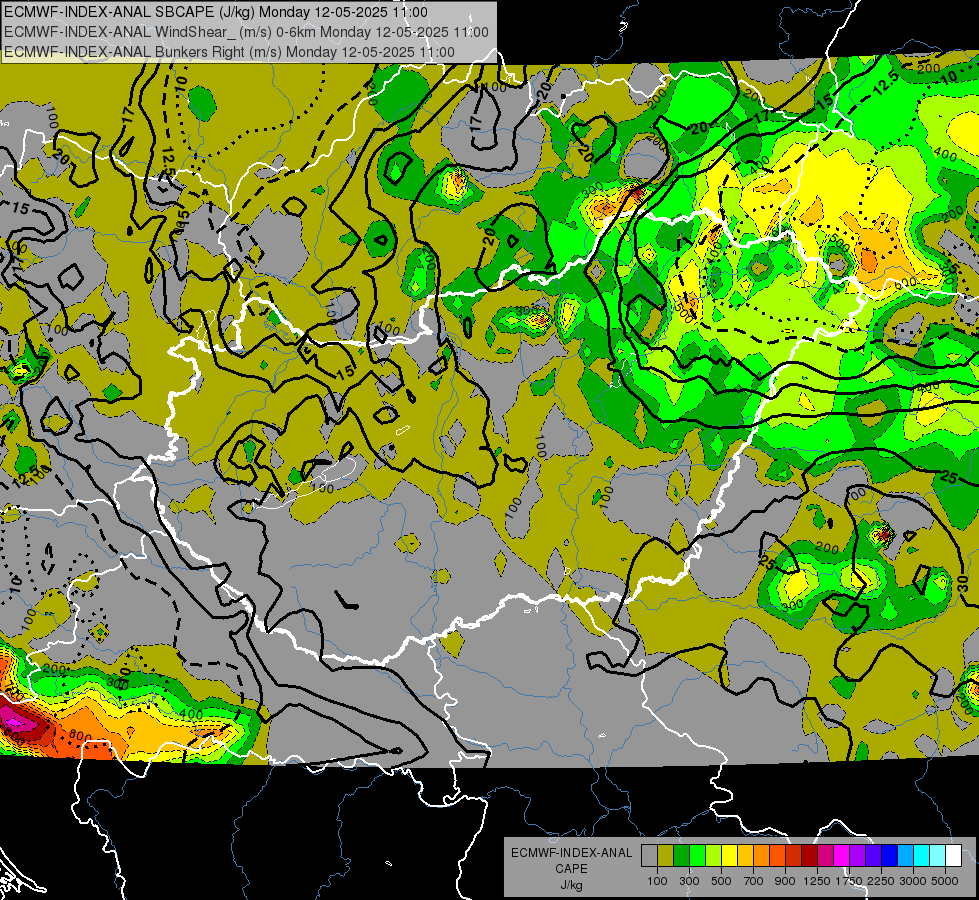
Task: Click the 100 tick label in legend
Action: (657, 881)
